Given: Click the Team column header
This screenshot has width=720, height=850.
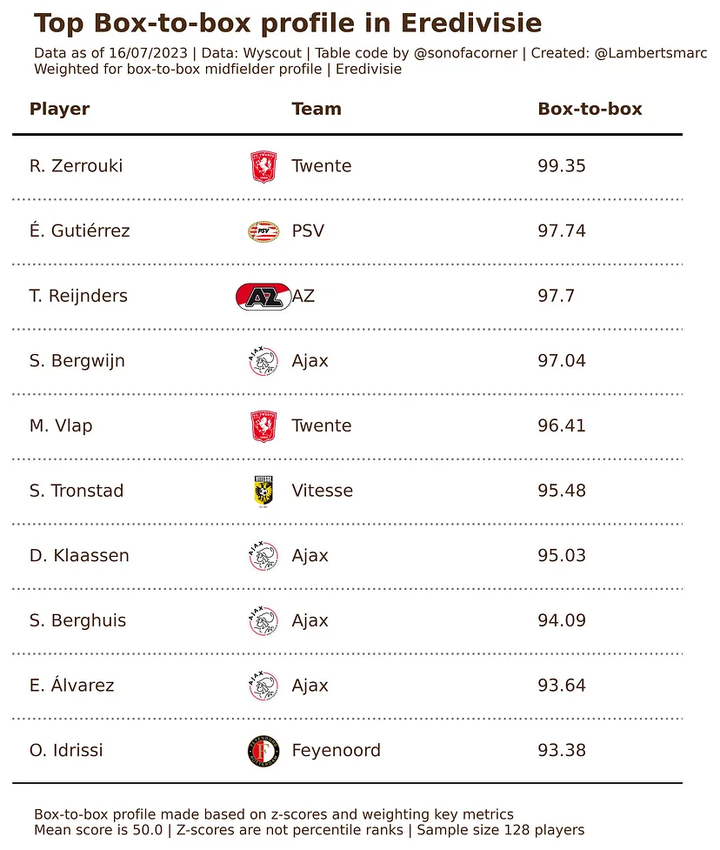Looking at the screenshot, I should [316, 109].
